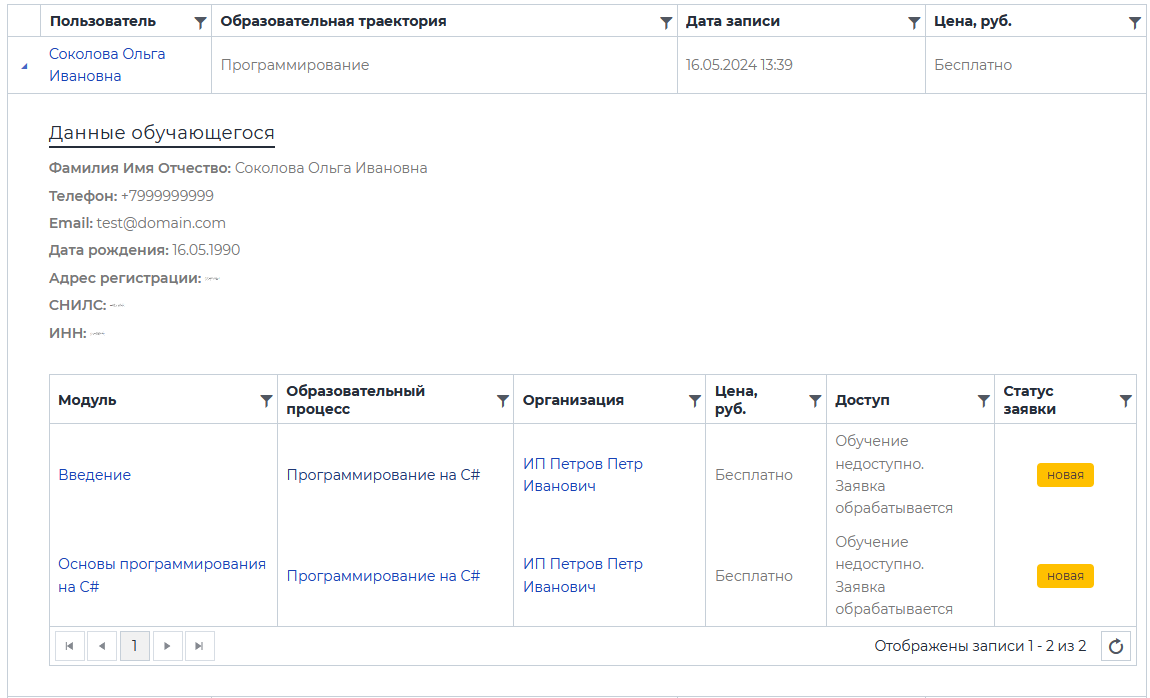Image resolution: width=1150 pixels, height=698 pixels.
Task: Go to next page of records
Action: (x=167, y=647)
